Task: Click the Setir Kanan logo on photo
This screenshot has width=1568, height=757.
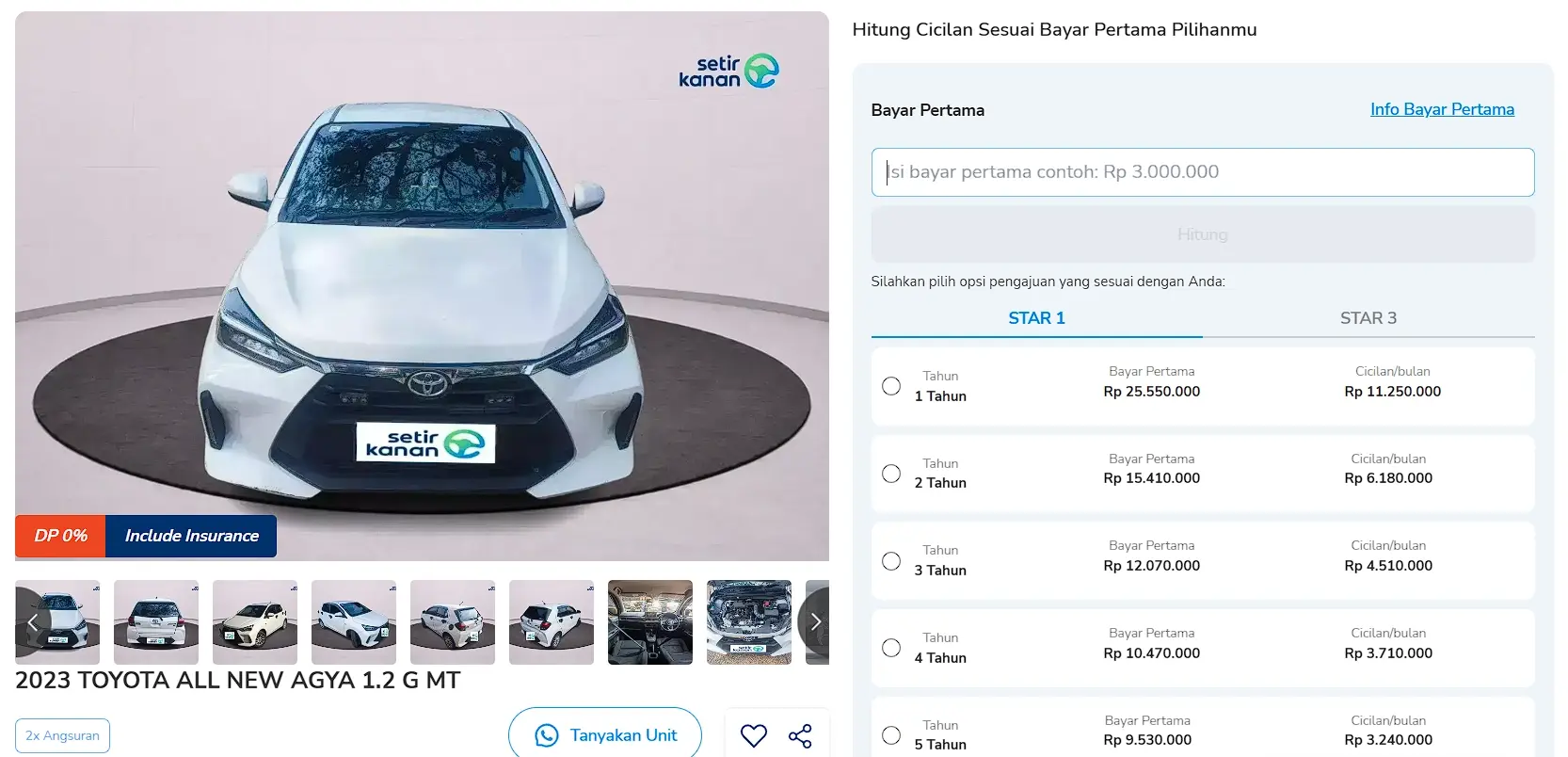Action: pos(728,72)
